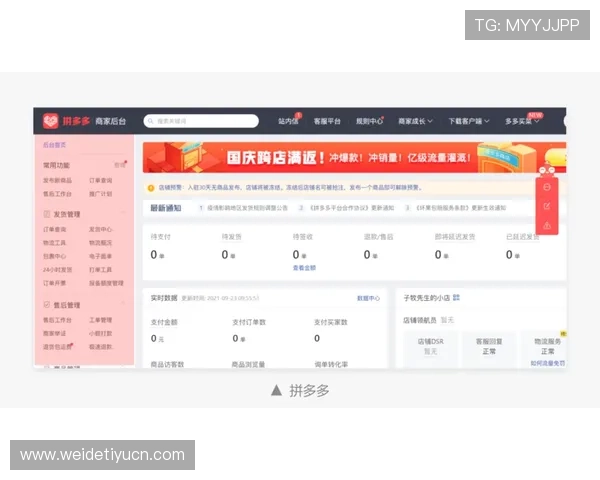Open 站内信 messages in top bar
The width and height of the screenshot is (600, 480).
(x=288, y=121)
